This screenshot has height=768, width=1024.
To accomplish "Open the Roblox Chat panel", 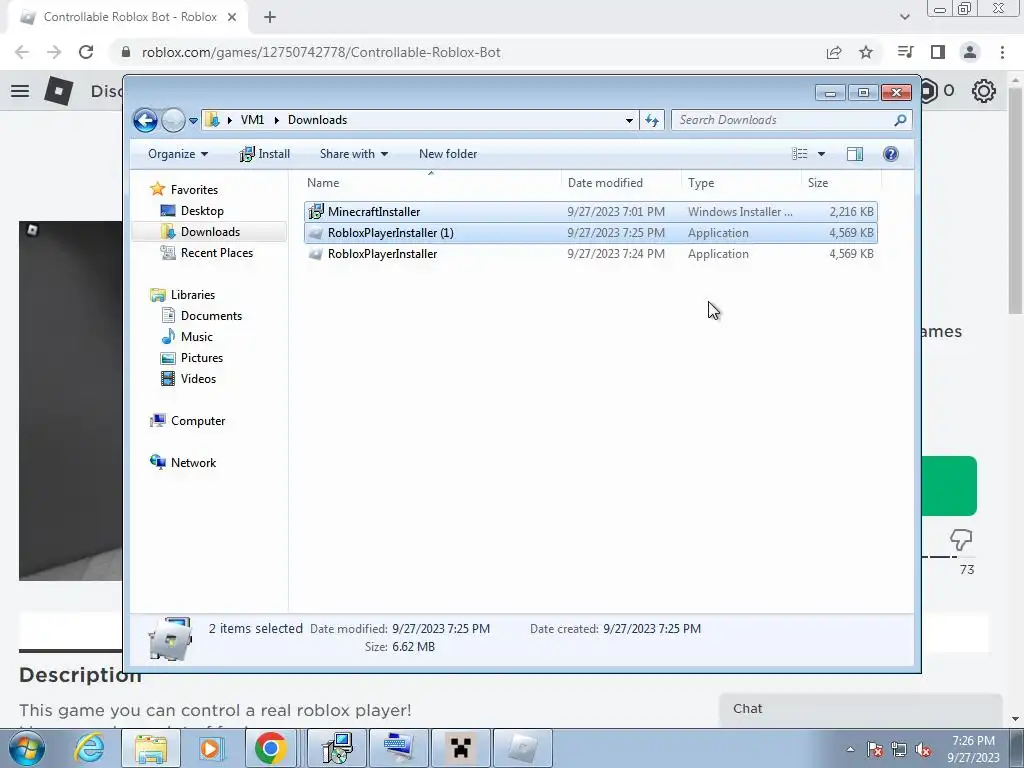I will point(861,710).
